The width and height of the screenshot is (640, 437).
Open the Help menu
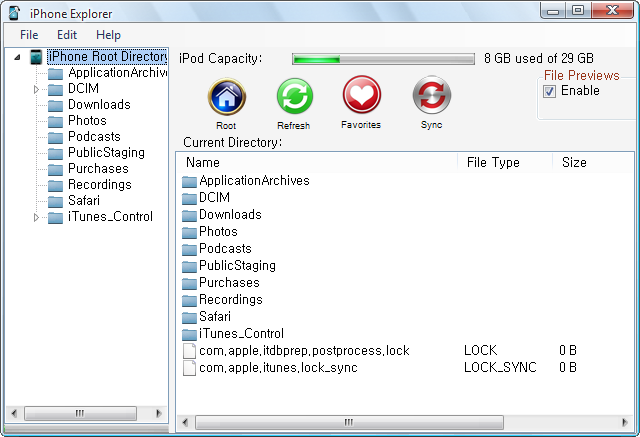(x=108, y=35)
